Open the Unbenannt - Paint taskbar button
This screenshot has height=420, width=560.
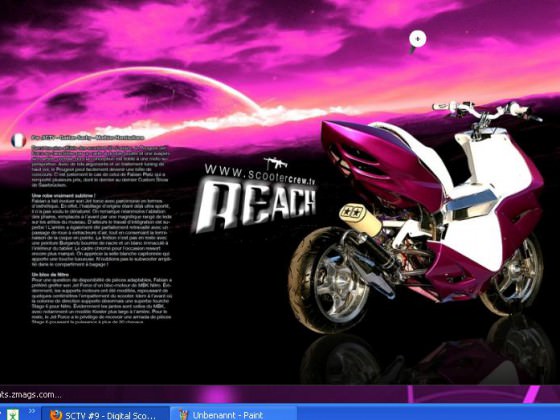[234, 414]
